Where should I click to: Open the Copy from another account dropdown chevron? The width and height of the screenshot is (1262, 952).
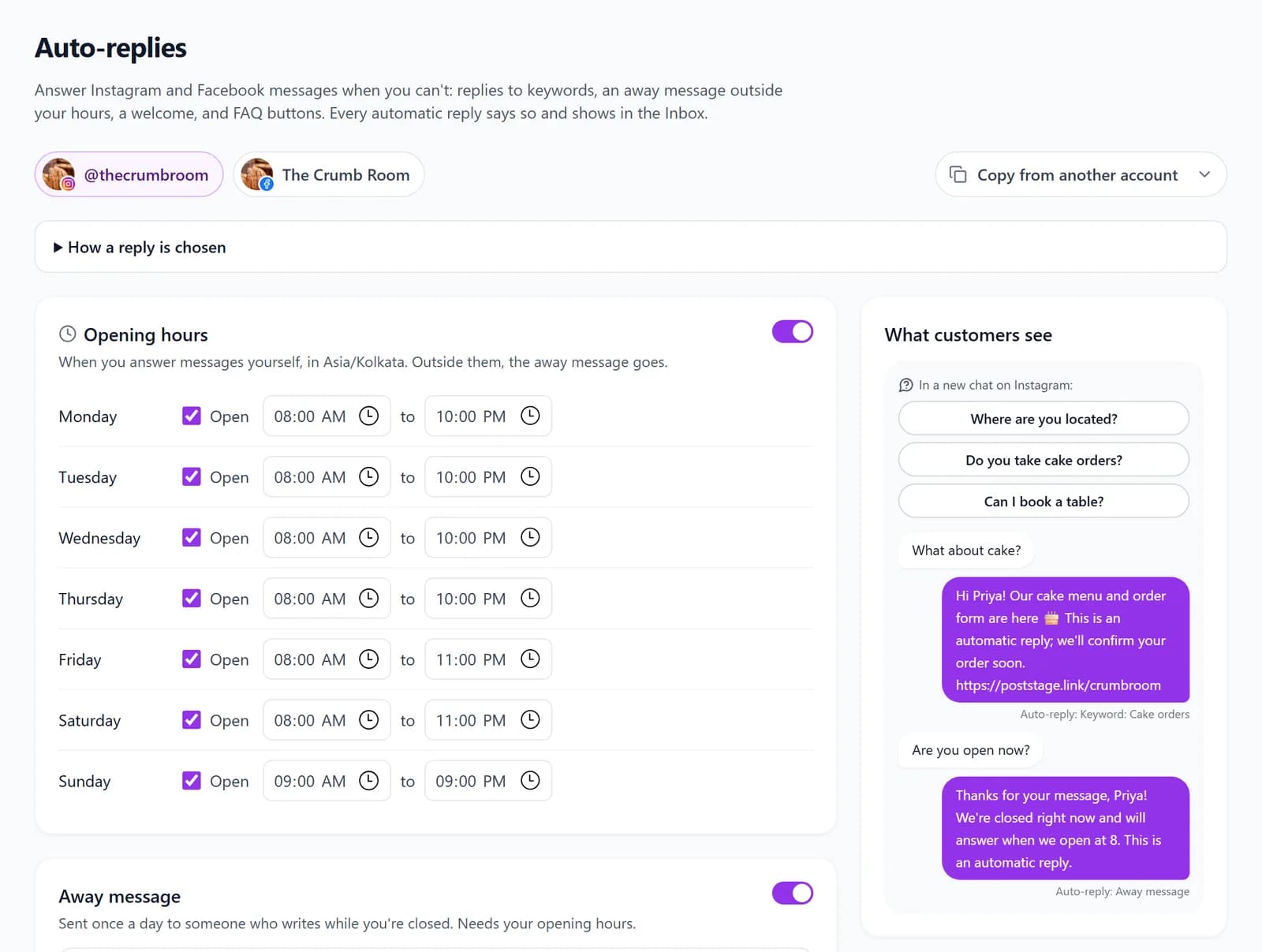[1204, 174]
